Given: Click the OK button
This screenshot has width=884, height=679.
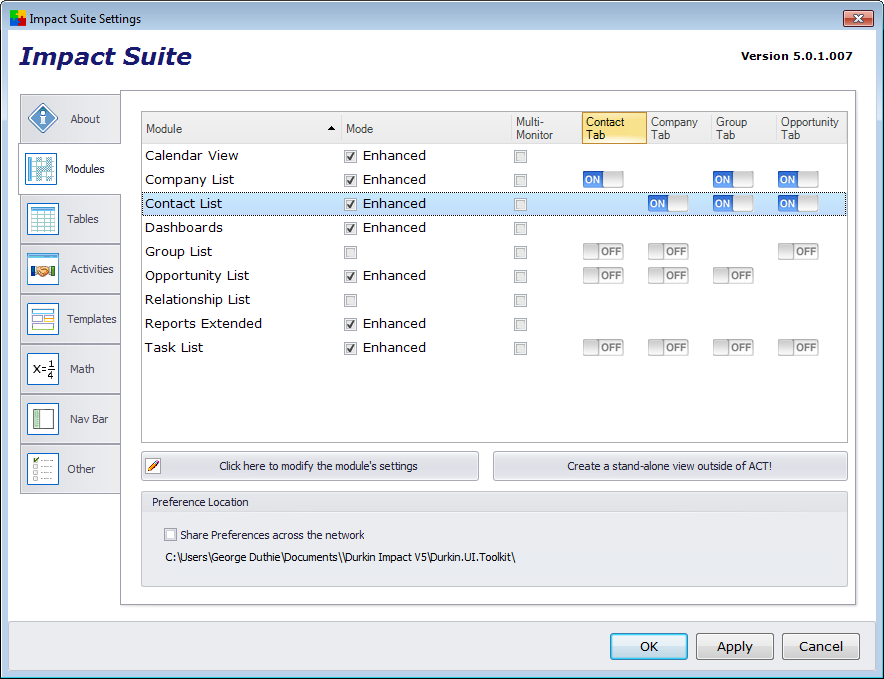Looking at the screenshot, I should click(x=649, y=646).
